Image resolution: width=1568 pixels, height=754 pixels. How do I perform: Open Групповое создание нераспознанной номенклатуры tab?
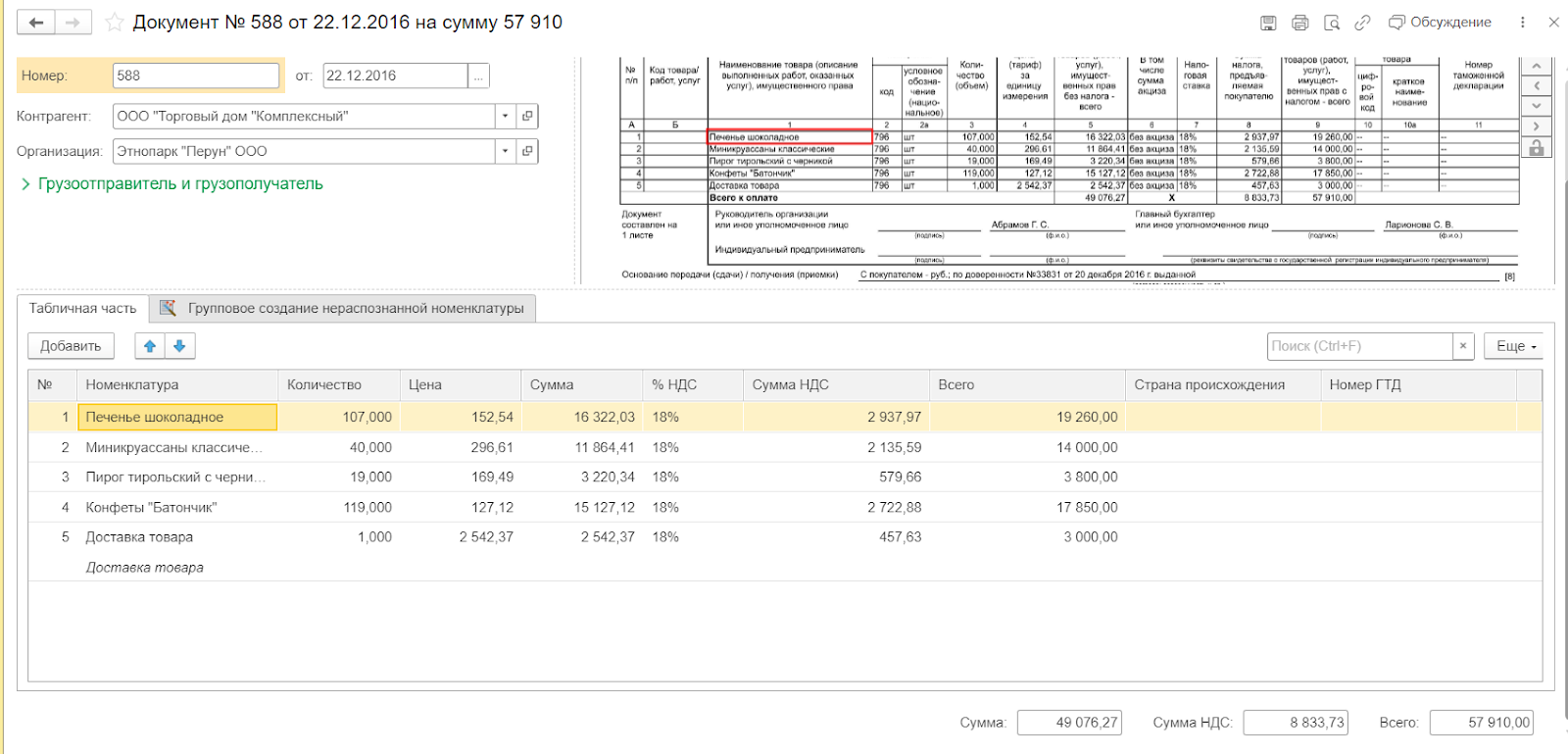coord(343,309)
